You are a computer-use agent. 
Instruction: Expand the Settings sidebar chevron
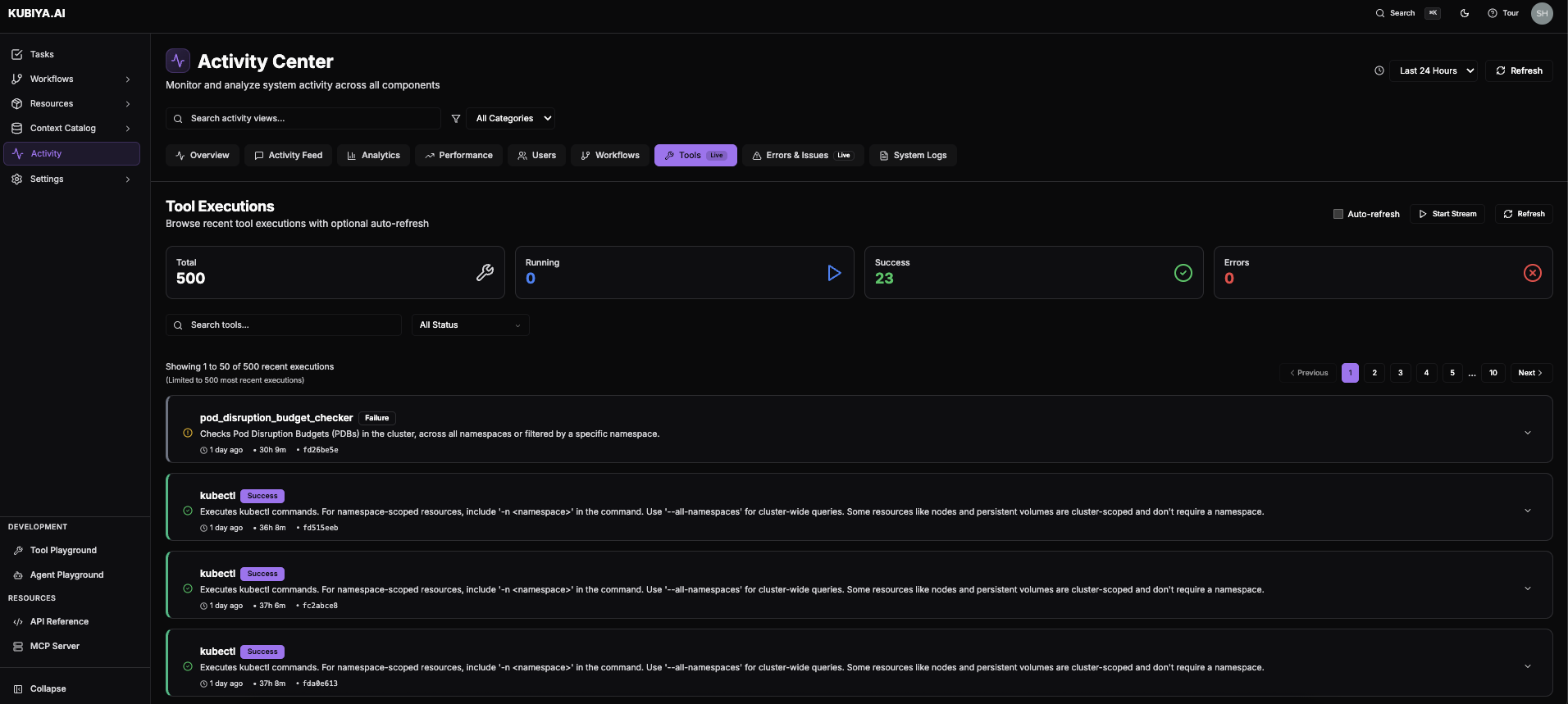click(128, 179)
